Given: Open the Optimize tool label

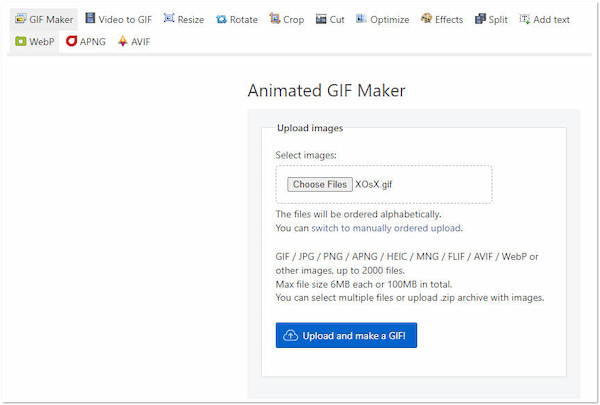Looking at the screenshot, I should [390, 20].
